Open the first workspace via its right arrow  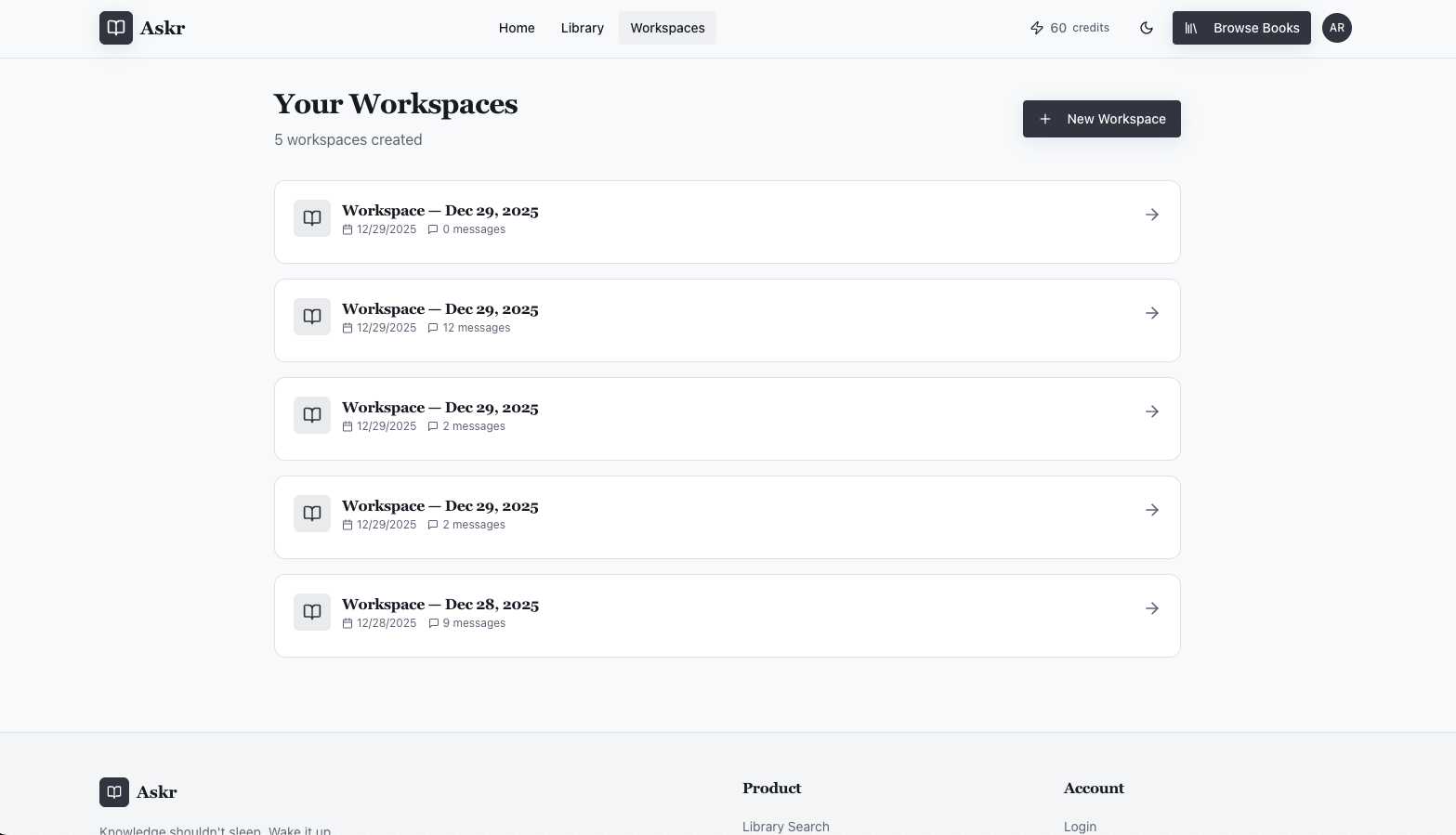pyautogui.click(x=1152, y=215)
